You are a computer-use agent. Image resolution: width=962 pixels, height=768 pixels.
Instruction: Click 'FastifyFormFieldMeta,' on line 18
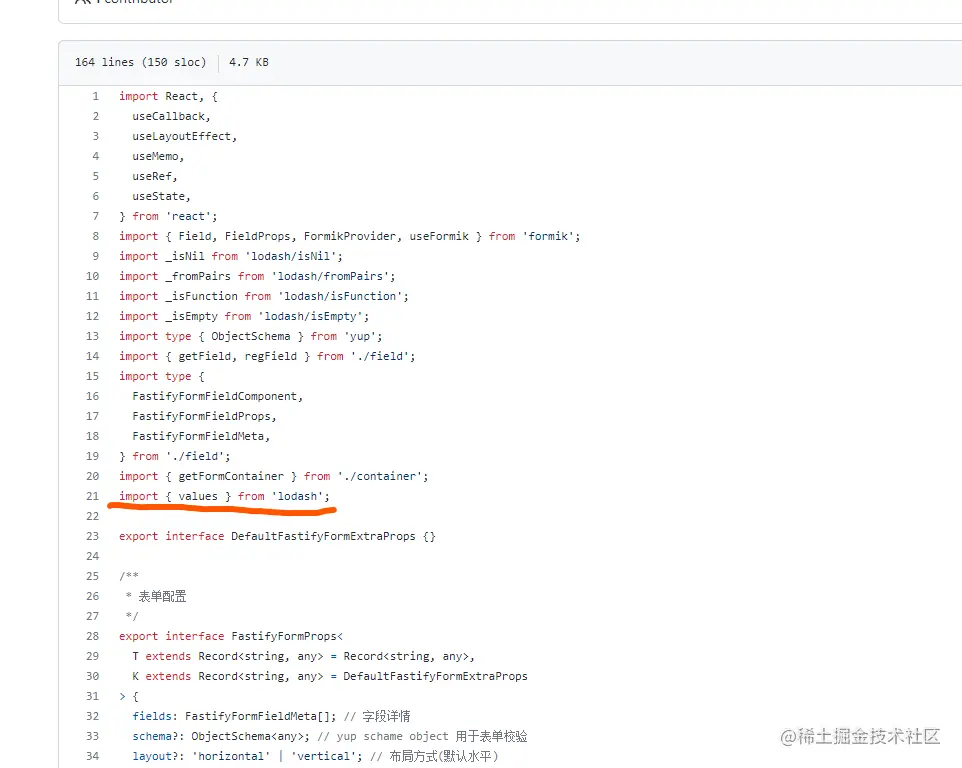201,436
